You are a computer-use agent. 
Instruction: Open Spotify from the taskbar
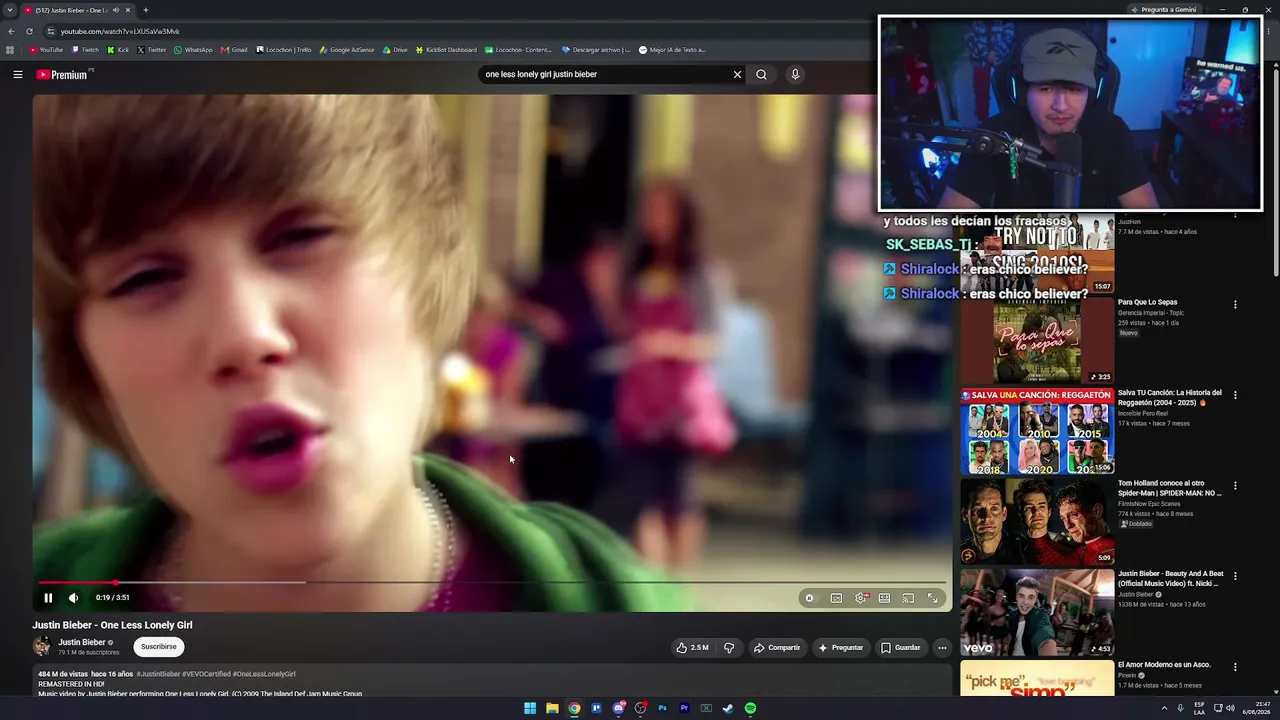pyautogui.click(x=750, y=708)
